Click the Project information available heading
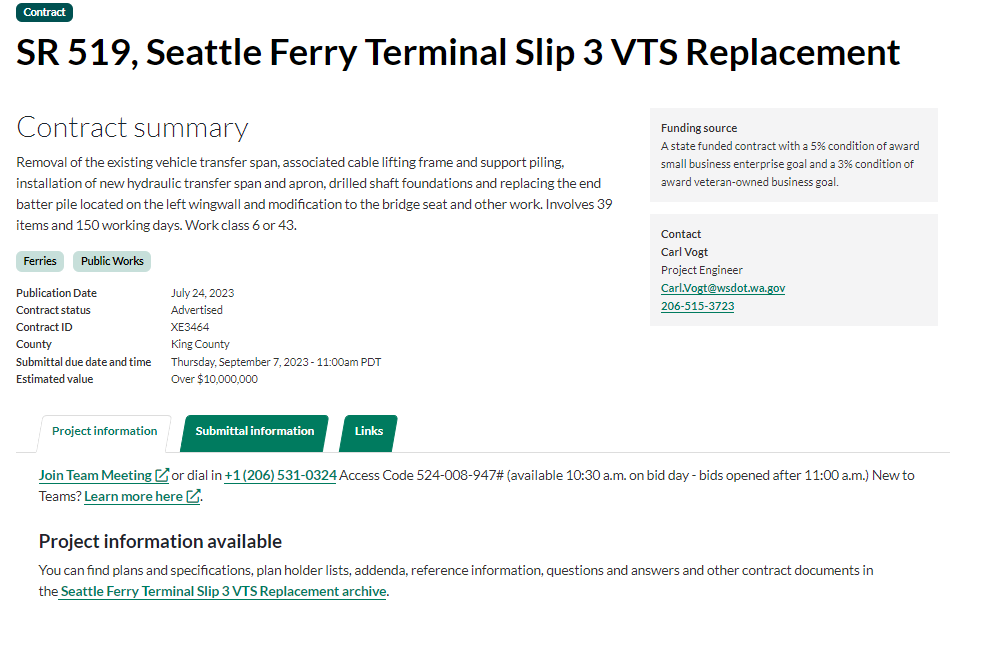 point(160,542)
